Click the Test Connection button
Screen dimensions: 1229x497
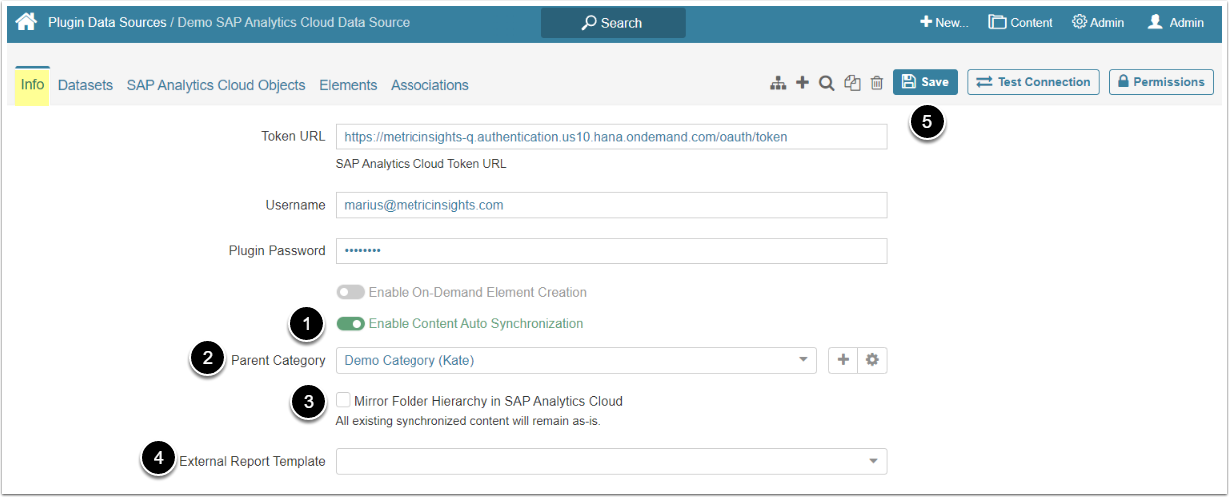tap(1033, 82)
